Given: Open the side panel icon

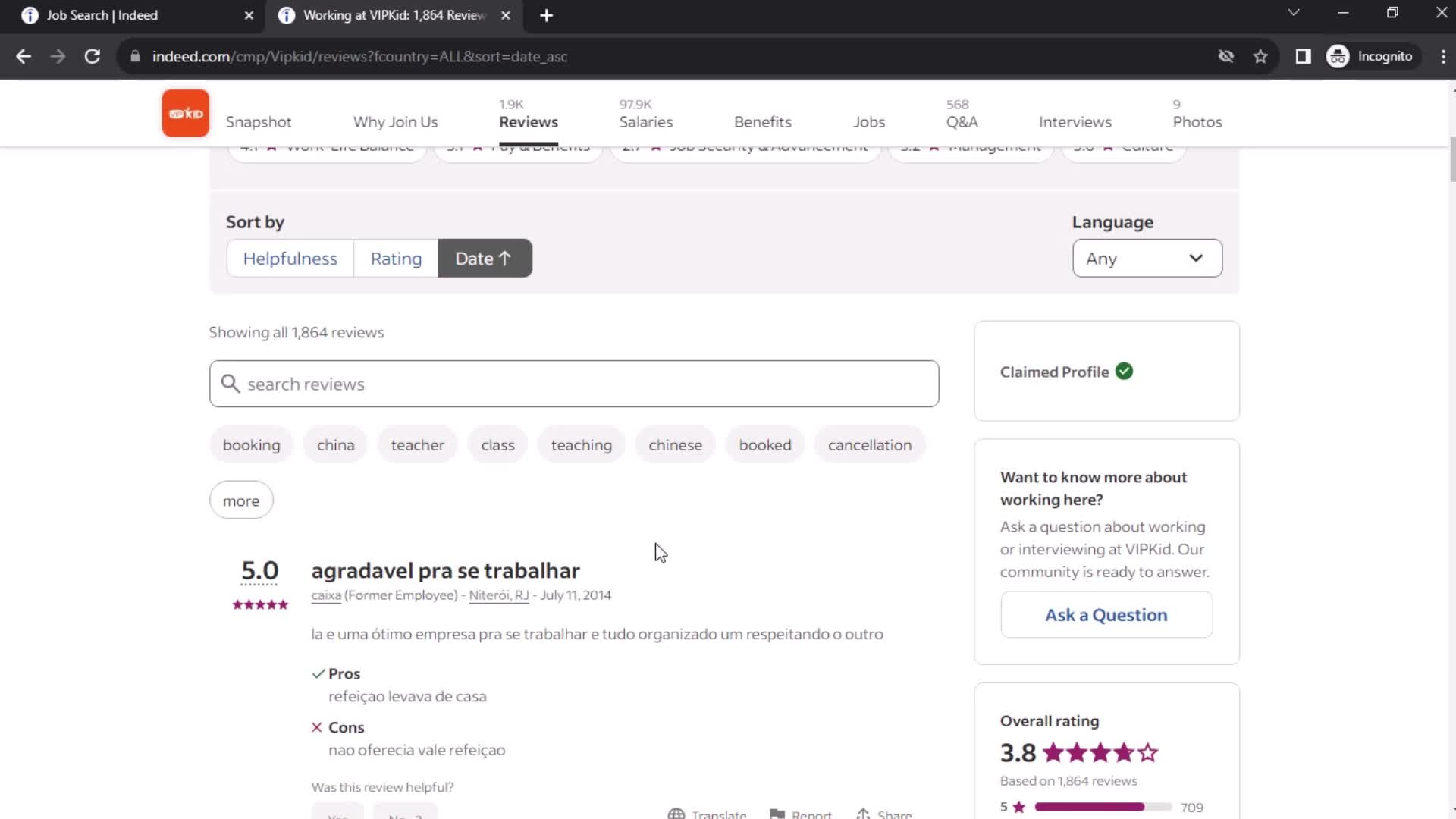Looking at the screenshot, I should [x=1303, y=56].
